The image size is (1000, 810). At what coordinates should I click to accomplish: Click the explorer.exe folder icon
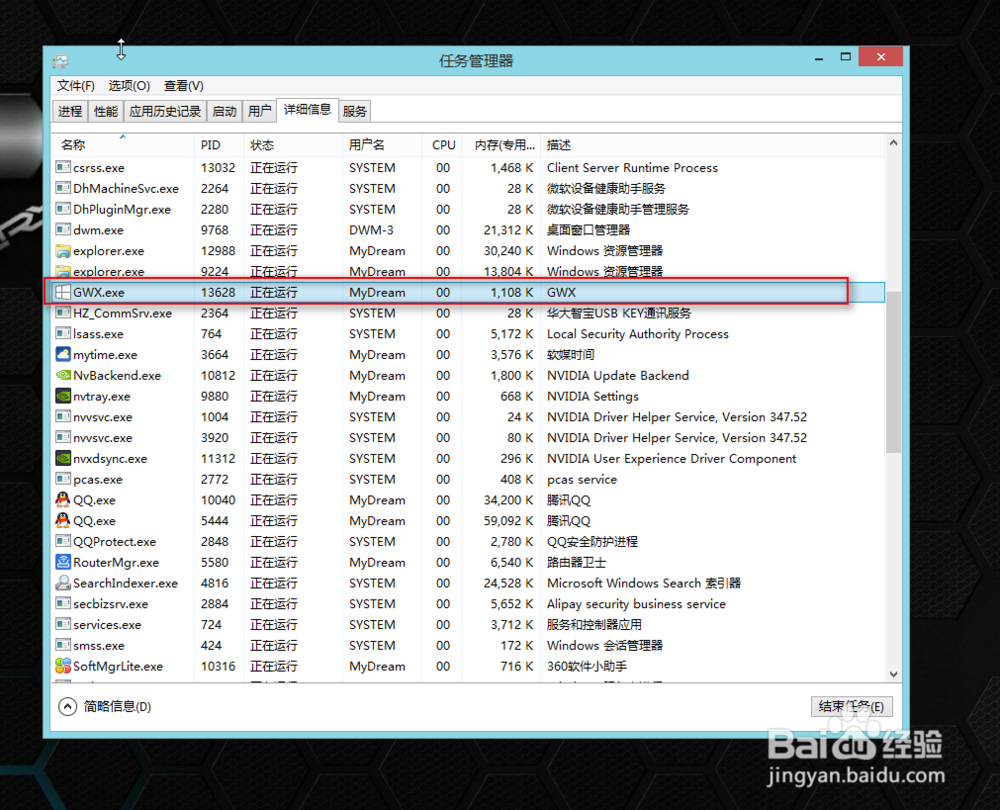(62, 251)
